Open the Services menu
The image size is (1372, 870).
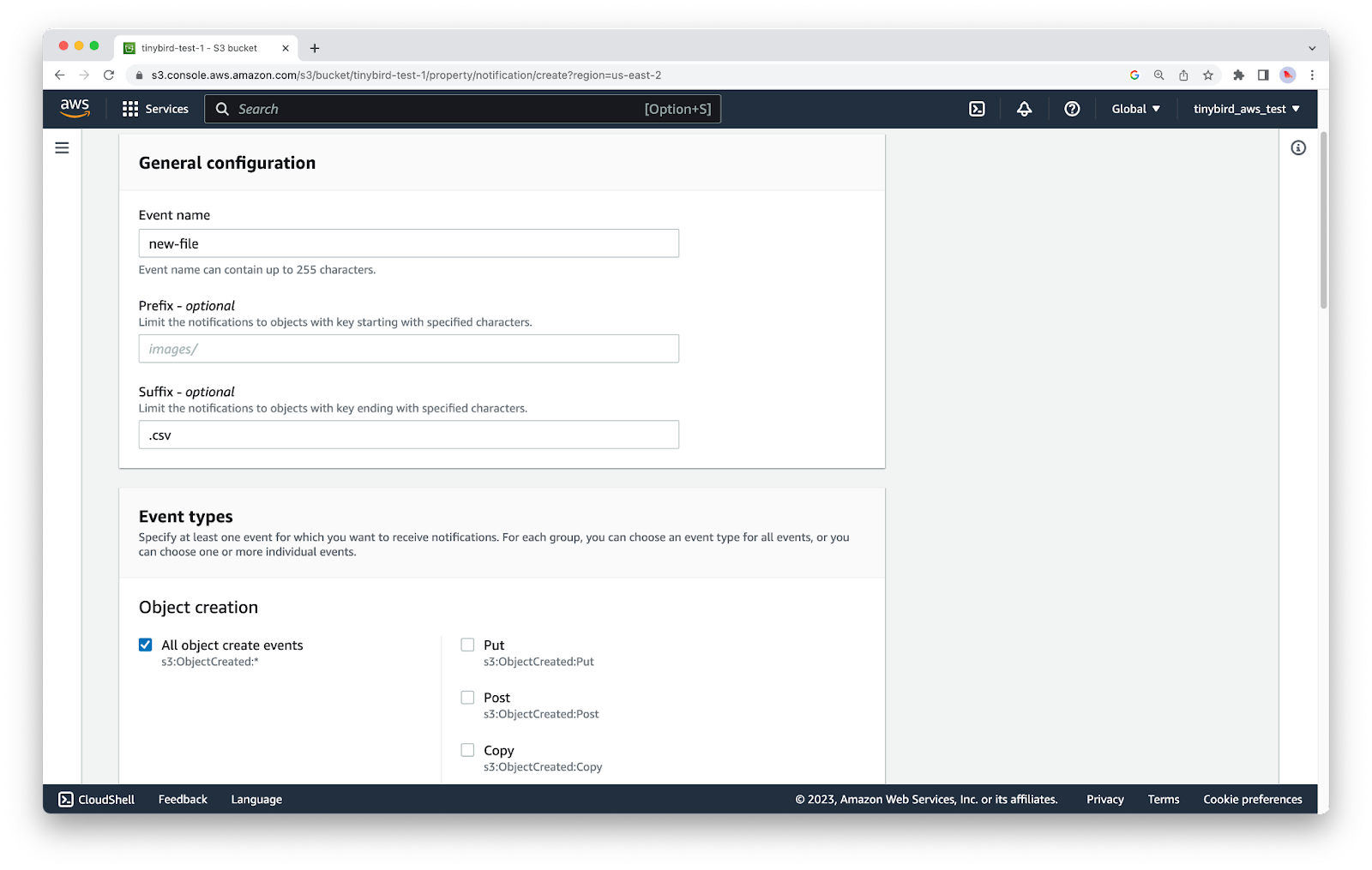(x=155, y=109)
